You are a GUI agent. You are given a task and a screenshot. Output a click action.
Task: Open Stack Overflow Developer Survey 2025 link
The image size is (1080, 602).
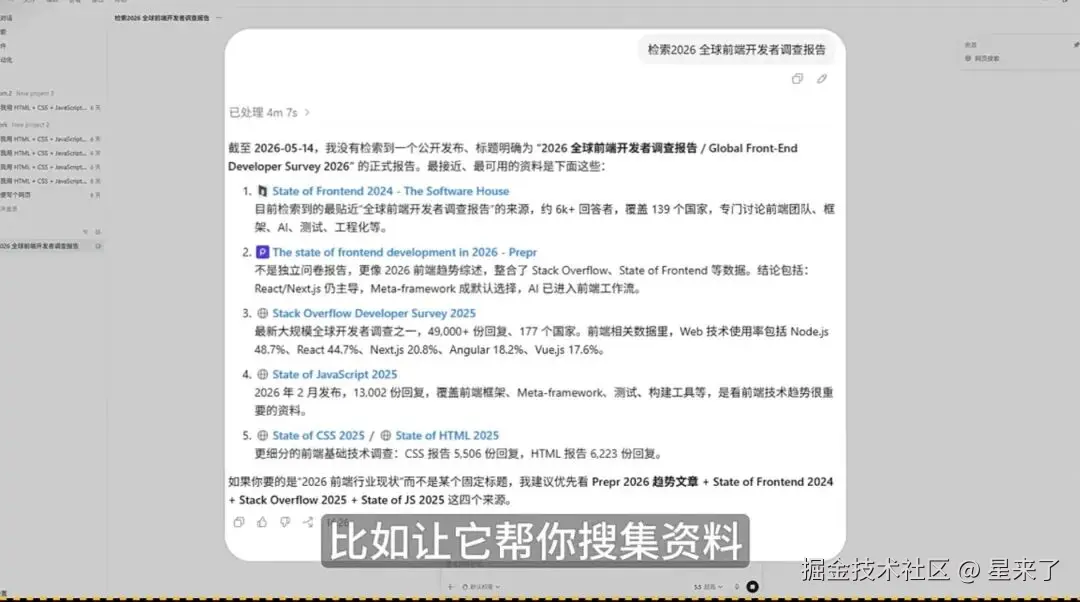coord(374,313)
